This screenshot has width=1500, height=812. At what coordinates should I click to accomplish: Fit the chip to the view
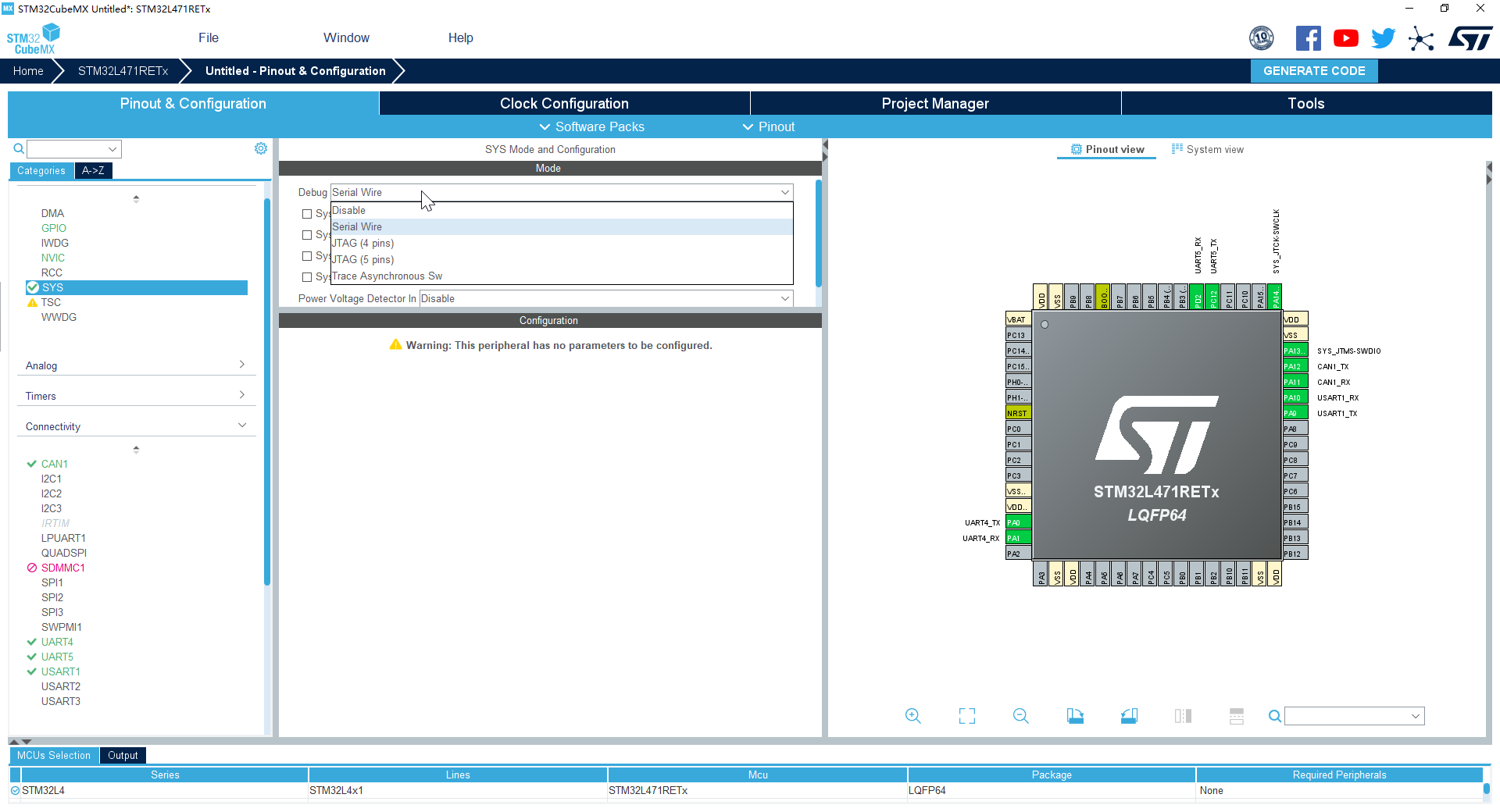(967, 716)
